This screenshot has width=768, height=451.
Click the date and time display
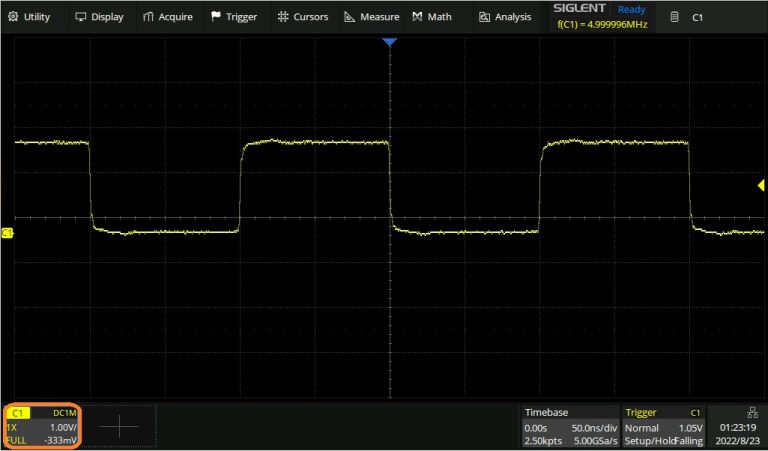[x=737, y=433]
